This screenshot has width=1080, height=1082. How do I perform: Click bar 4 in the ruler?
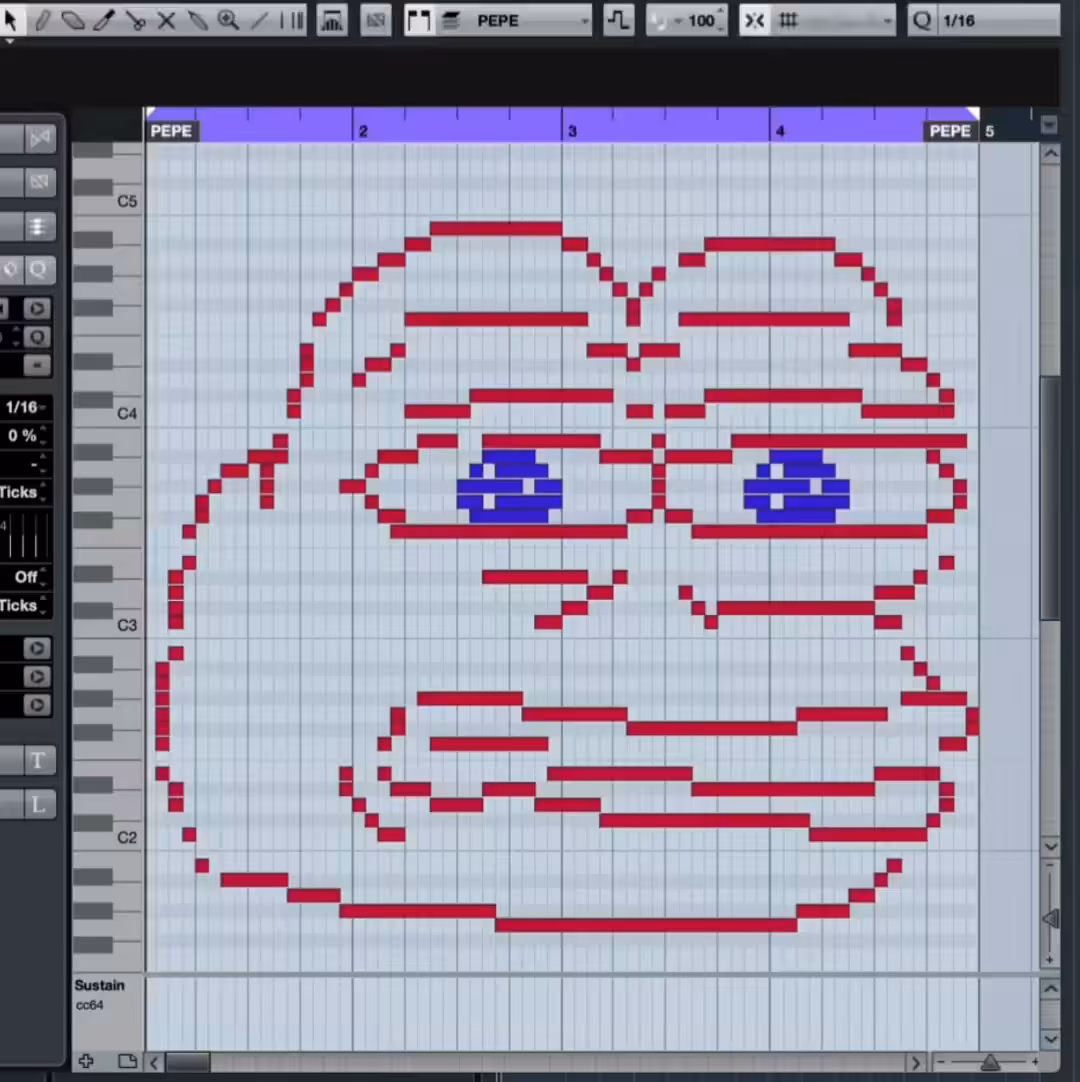point(780,131)
